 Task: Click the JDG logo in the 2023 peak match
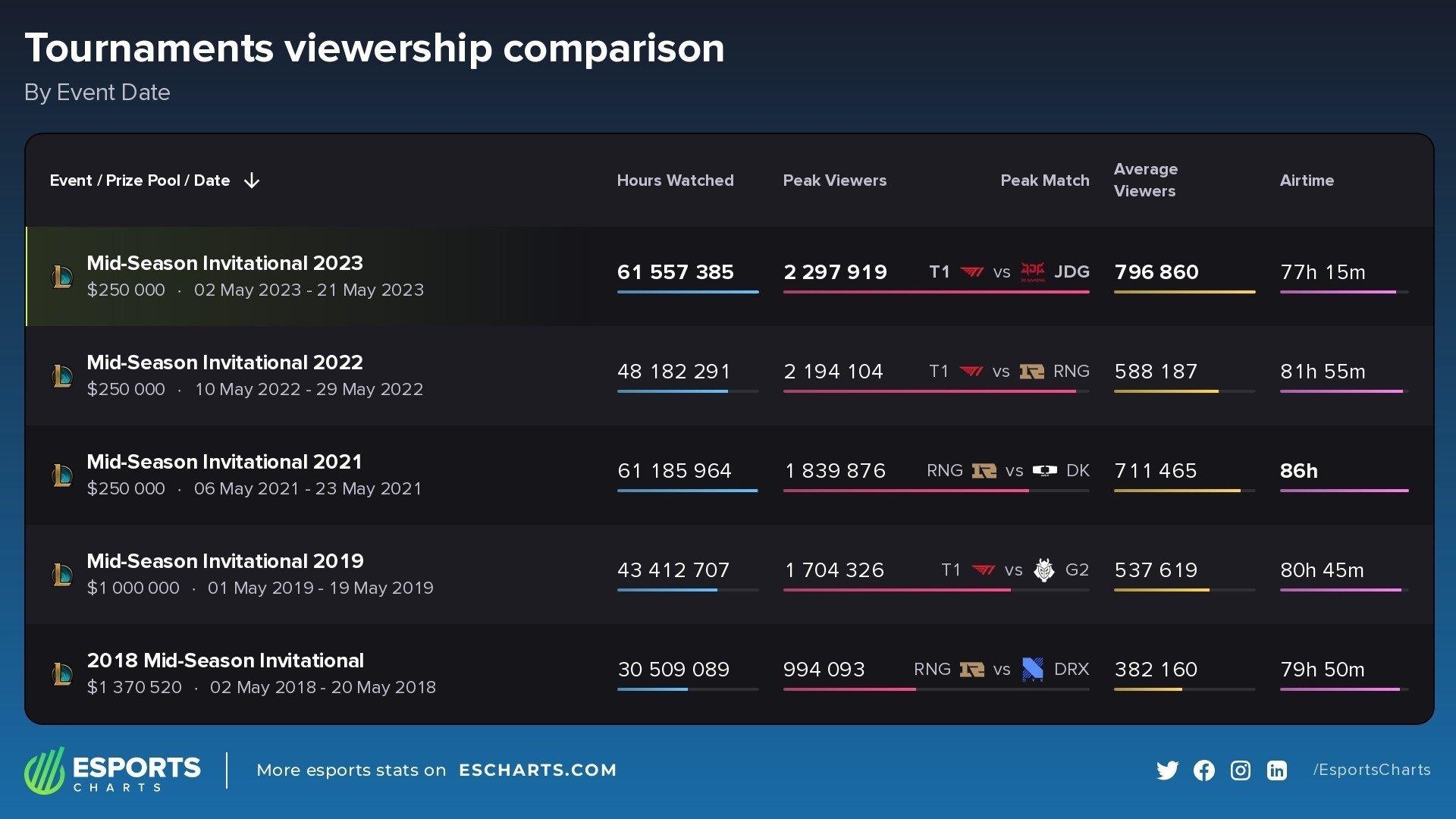click(1032, 271)
